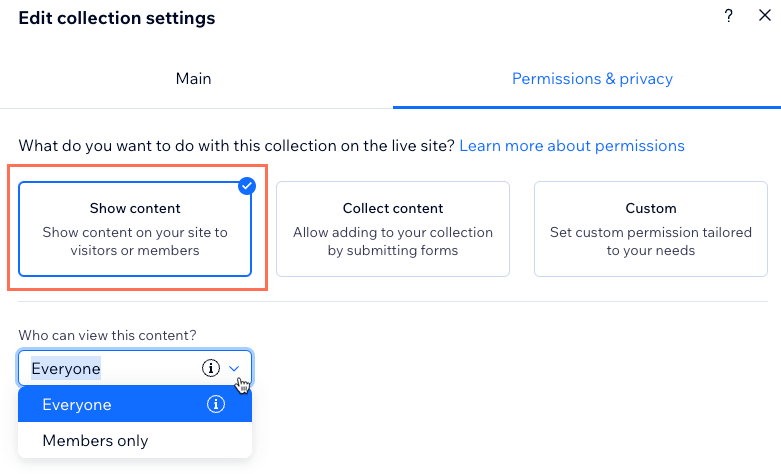781x474 pixels.
Task: Collapse the dropdown using the chevron arrow
Action: [x=234, y=369]
